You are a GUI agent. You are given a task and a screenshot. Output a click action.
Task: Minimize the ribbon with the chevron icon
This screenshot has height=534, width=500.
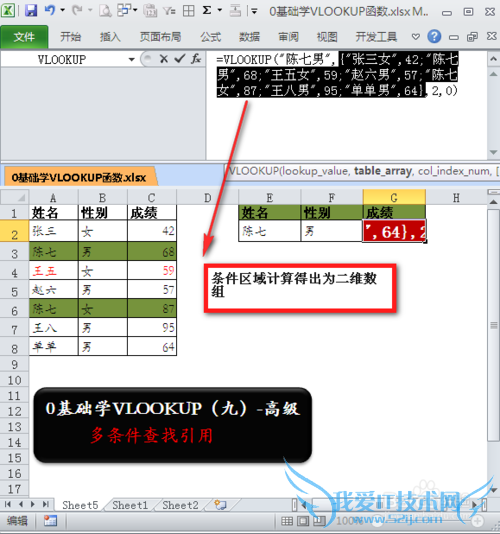(415, 36)
